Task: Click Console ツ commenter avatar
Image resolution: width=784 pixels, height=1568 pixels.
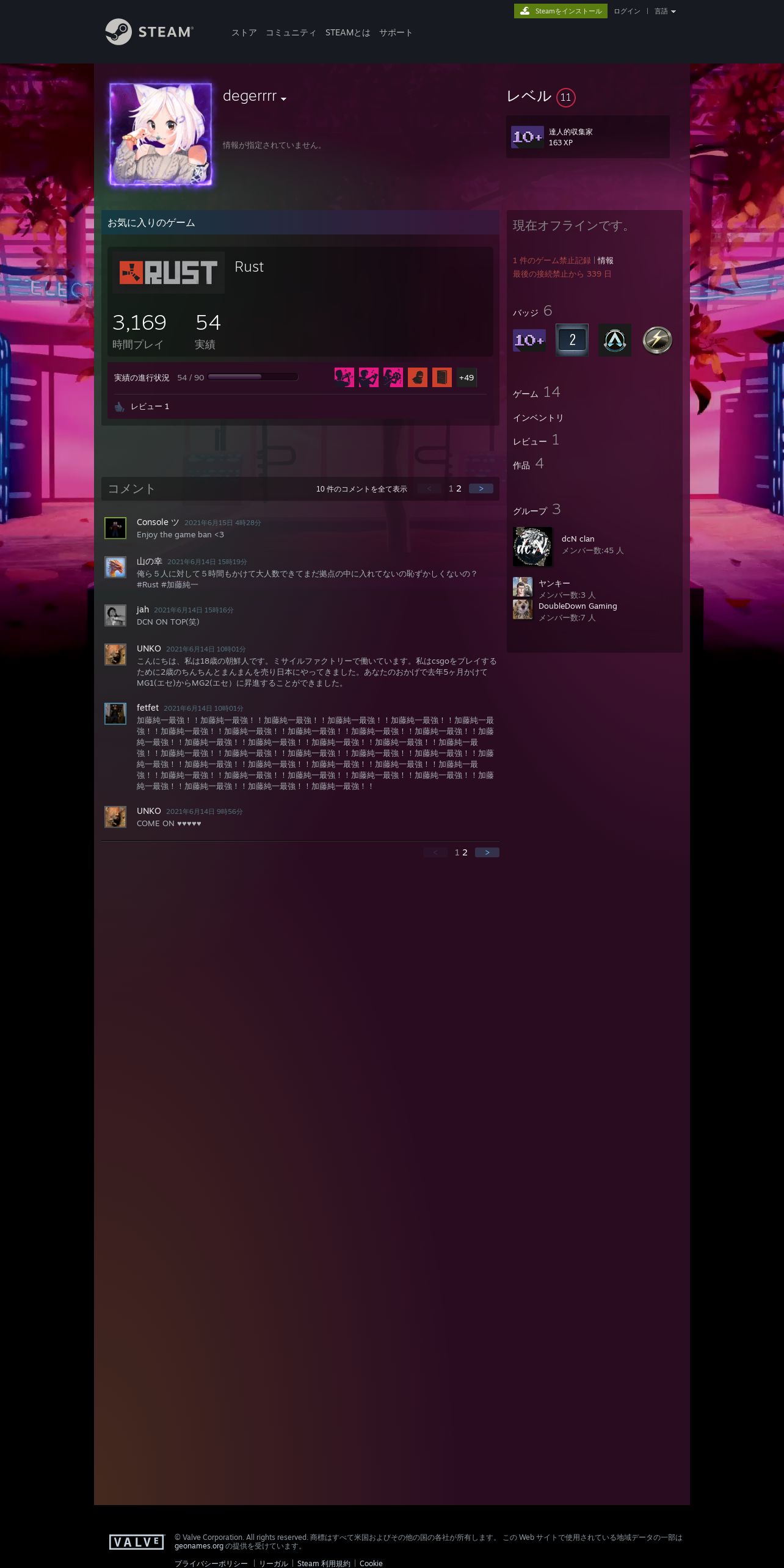Action: (115, 528)
